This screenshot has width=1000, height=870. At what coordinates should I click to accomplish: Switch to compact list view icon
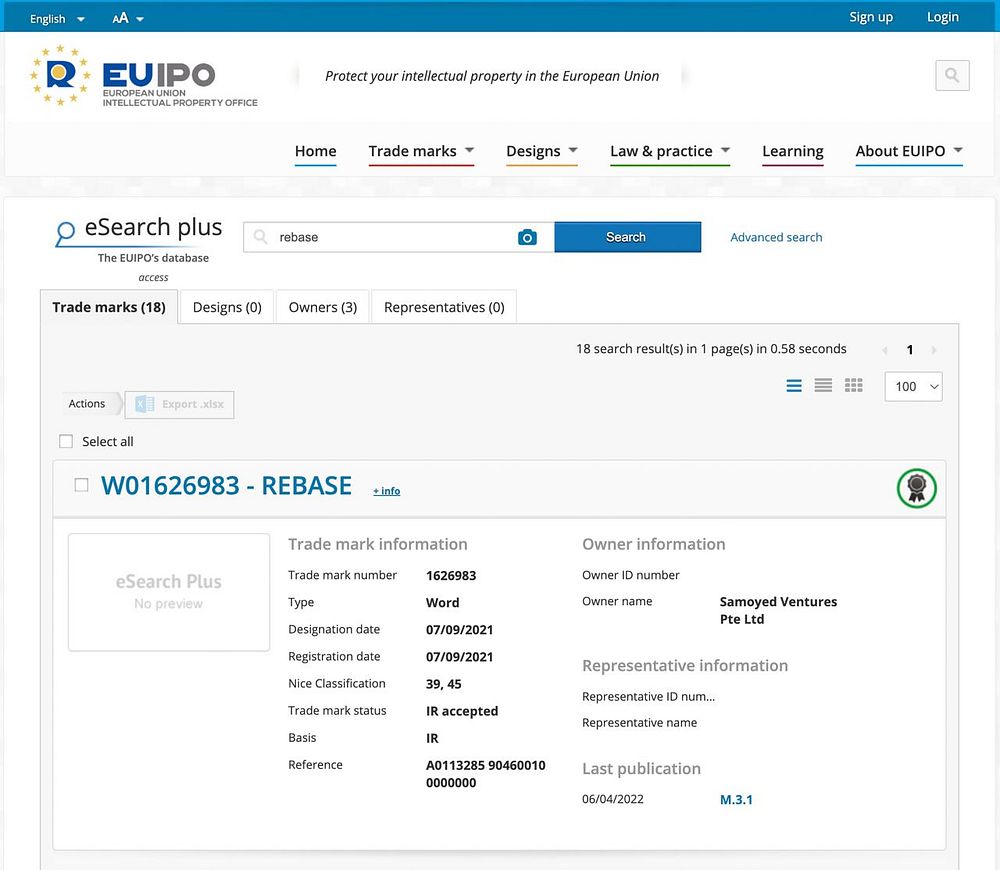[x=823, y=386]
